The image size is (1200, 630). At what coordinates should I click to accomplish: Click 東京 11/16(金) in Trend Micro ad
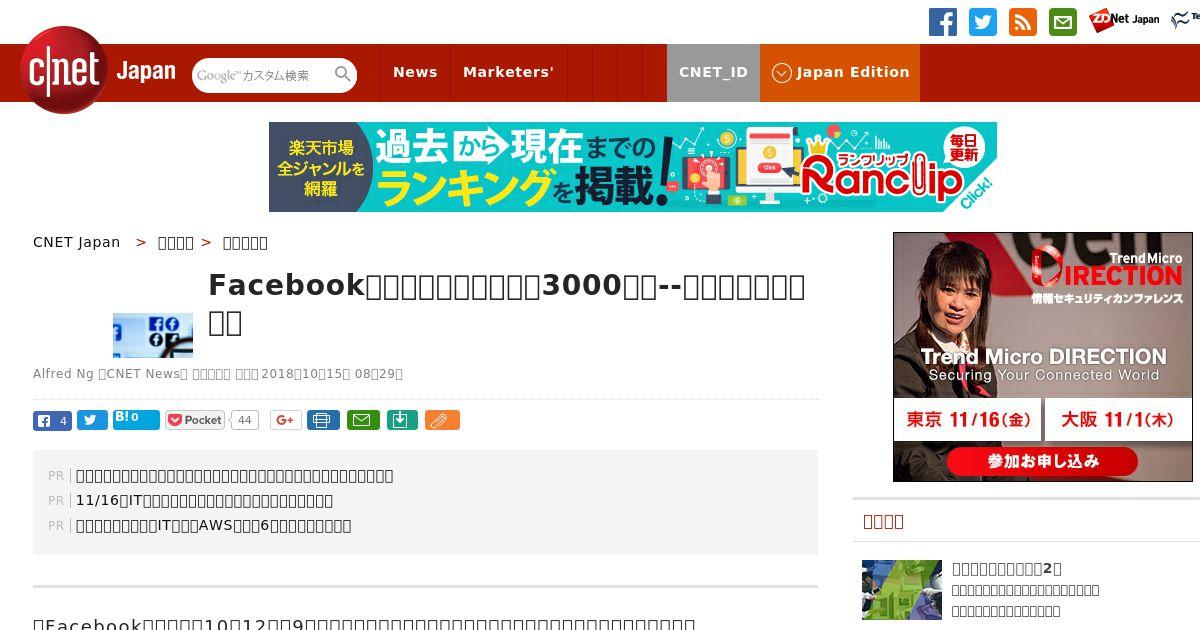[967, 420]
